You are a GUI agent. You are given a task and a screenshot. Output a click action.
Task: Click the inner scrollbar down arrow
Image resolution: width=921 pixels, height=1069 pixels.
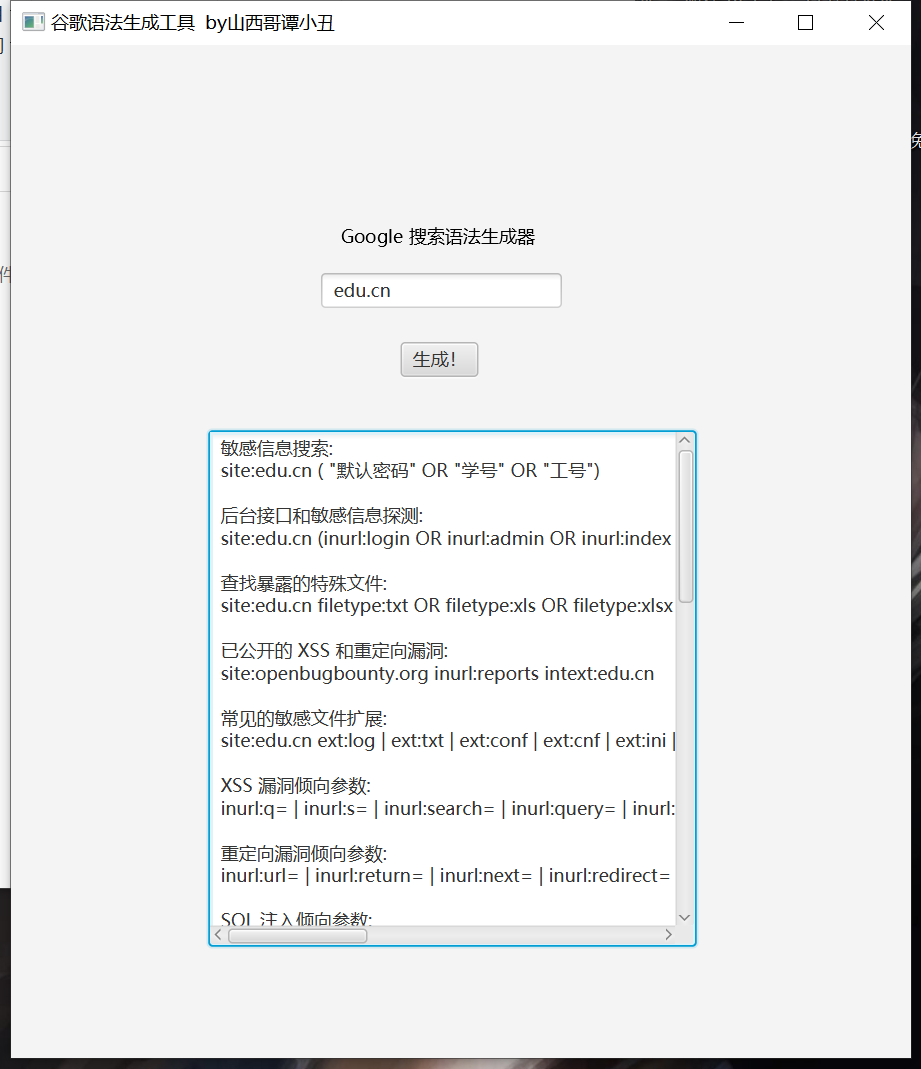685,917
